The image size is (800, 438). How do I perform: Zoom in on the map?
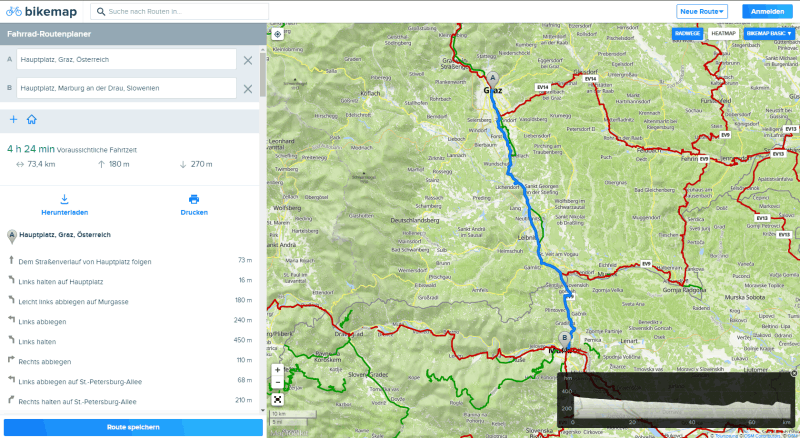[278, 370]
